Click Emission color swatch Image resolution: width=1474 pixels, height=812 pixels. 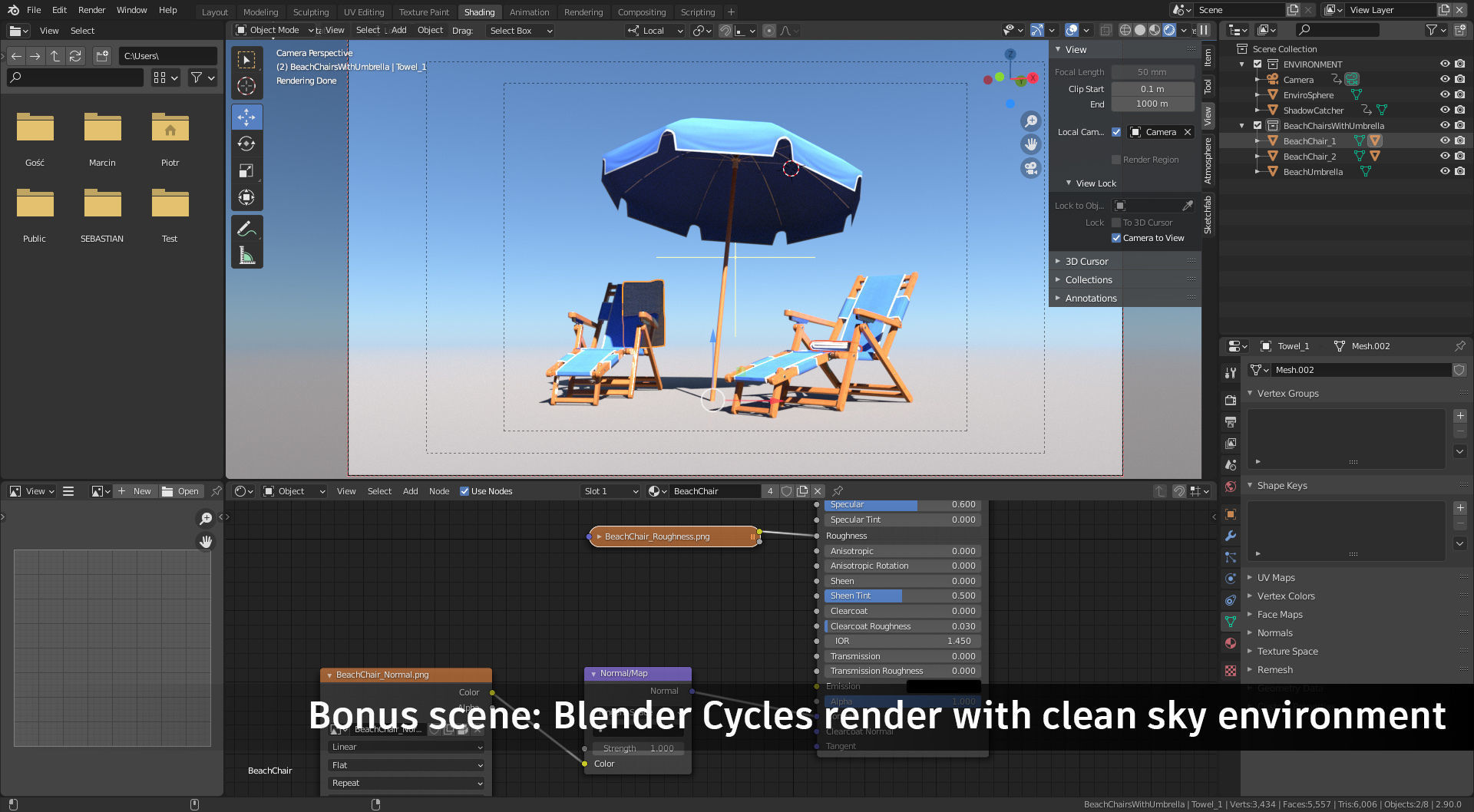coord(944,686)
